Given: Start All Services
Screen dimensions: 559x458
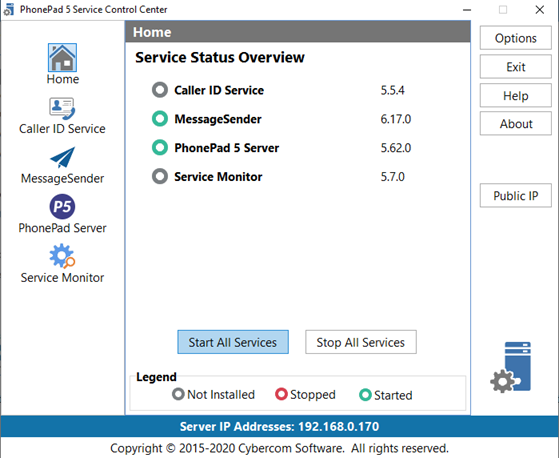Looking at the screenshot, I should coord(233,342).
